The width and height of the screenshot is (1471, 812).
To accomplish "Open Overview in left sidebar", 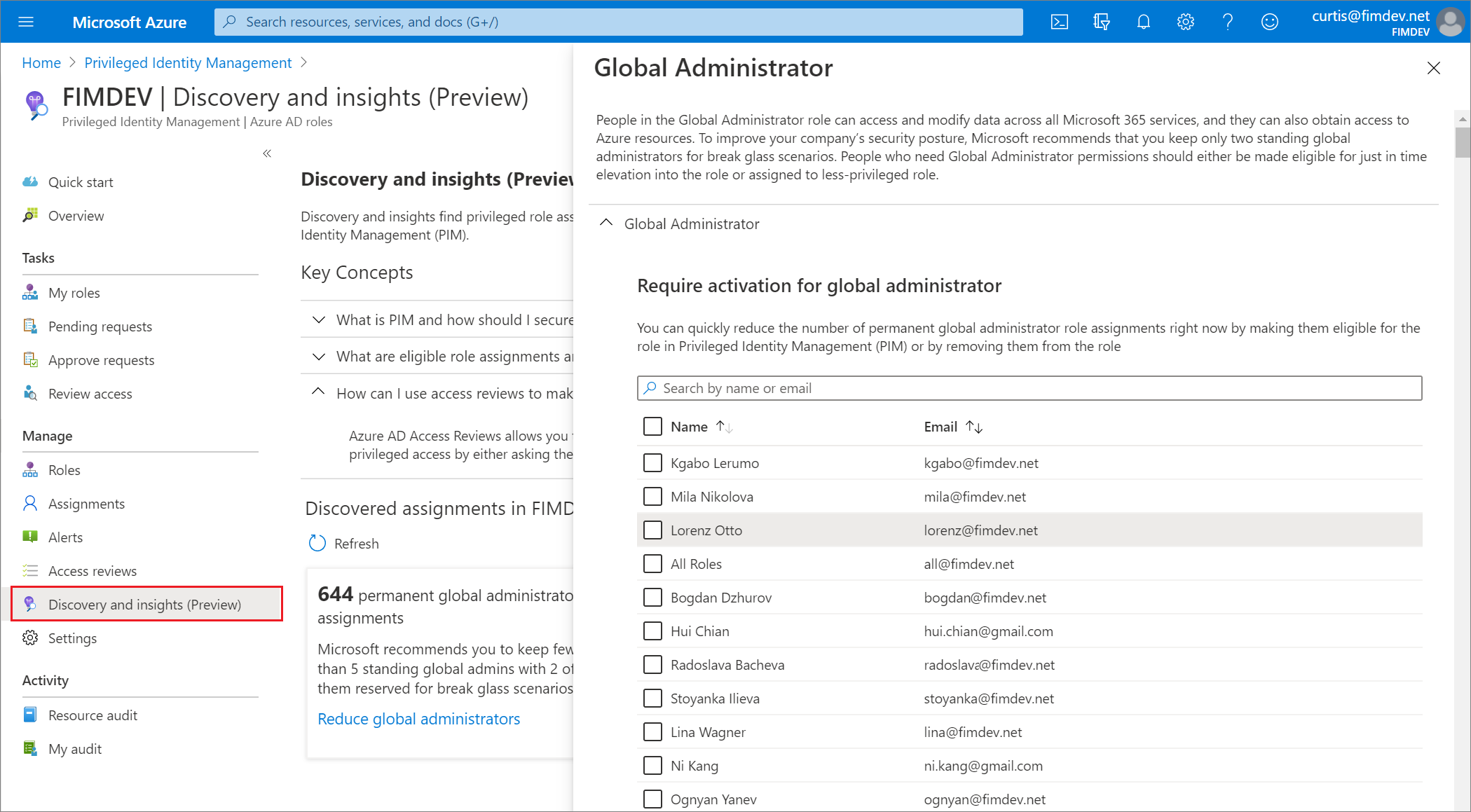I will tap(77, 215).
